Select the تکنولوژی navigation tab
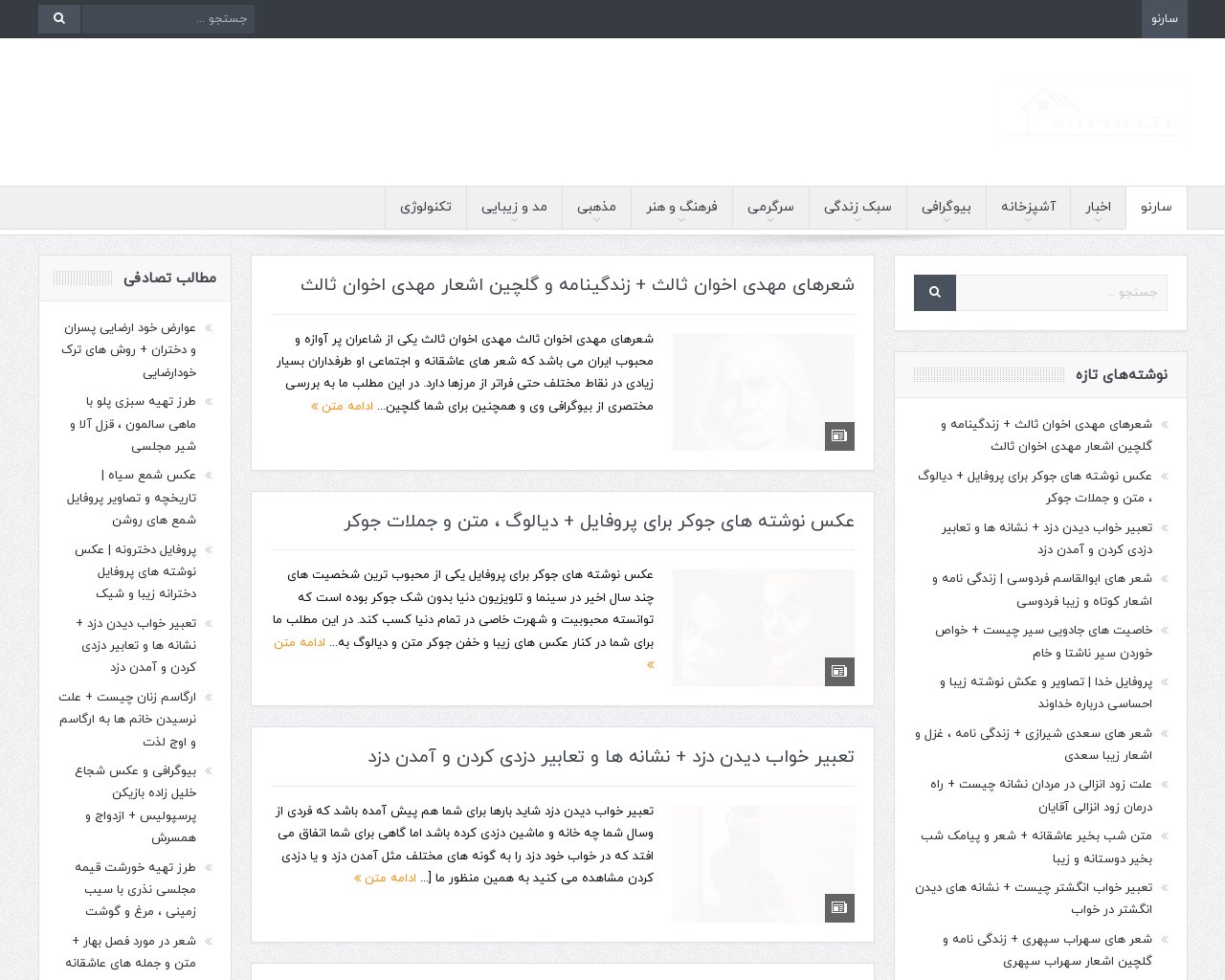The height and width of the screenshot is (980, 1225). click(x=425, y=206)
